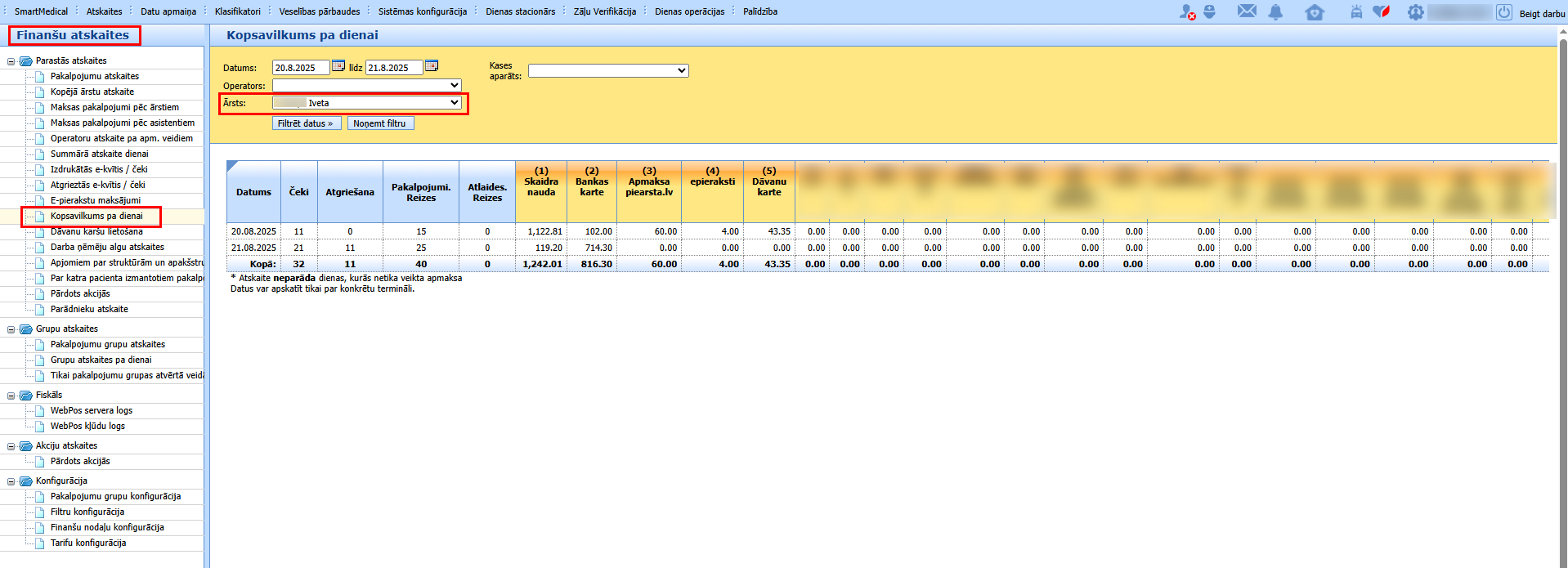
Task: Open Pakalpojumu grupu atskaites item
Action: [108, 344]
